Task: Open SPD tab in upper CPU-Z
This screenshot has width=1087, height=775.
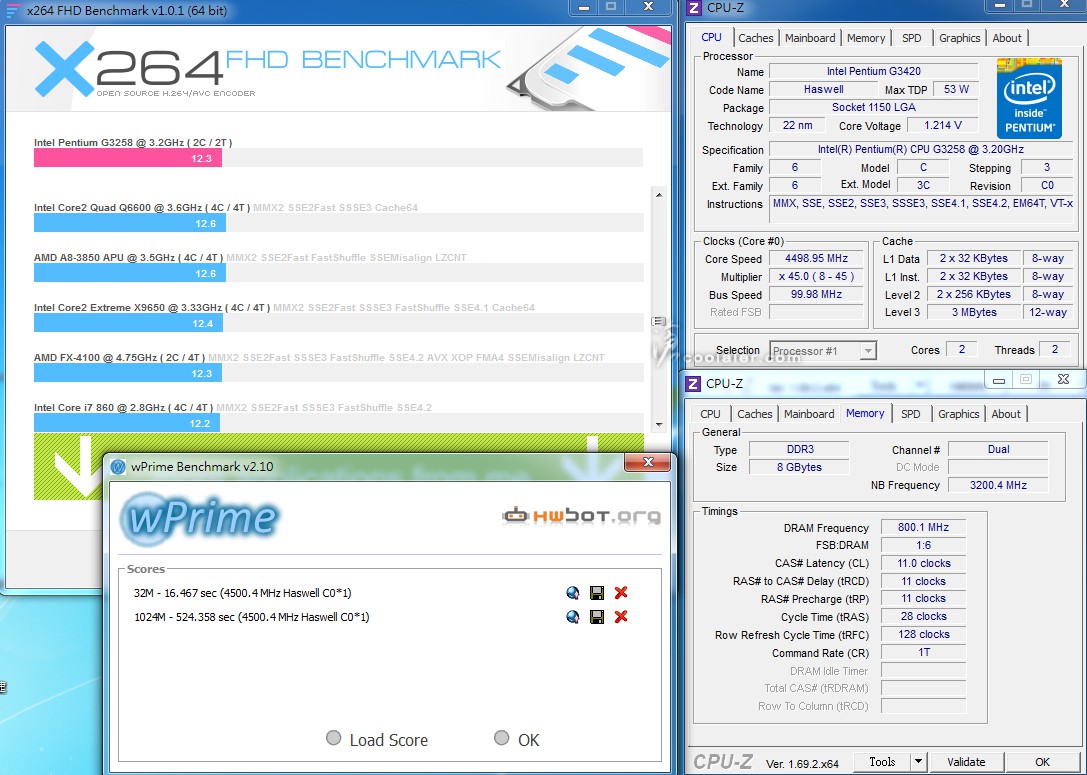Action: pos(912,38)
